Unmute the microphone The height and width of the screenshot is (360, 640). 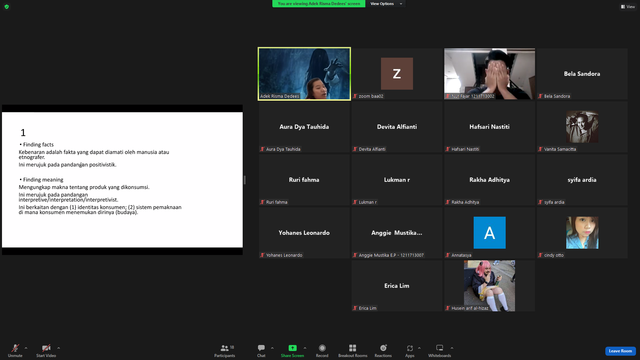[15, 350]
